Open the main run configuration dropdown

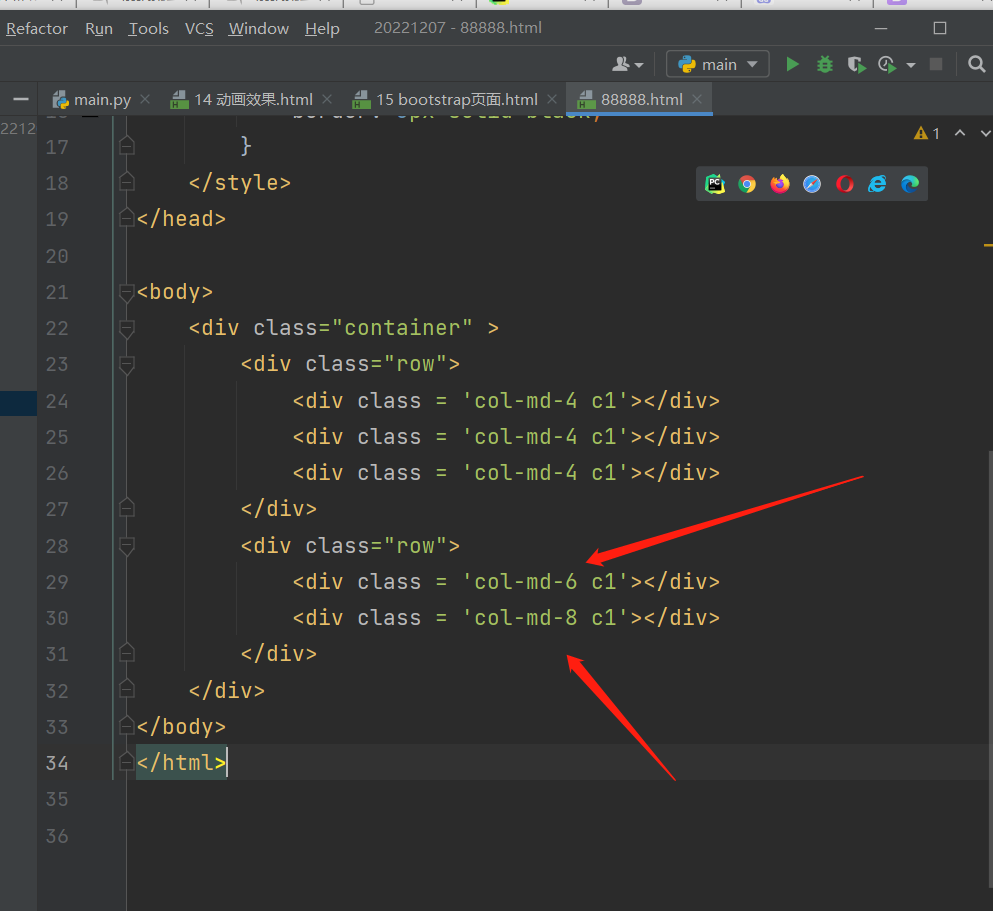coord(718,64)
